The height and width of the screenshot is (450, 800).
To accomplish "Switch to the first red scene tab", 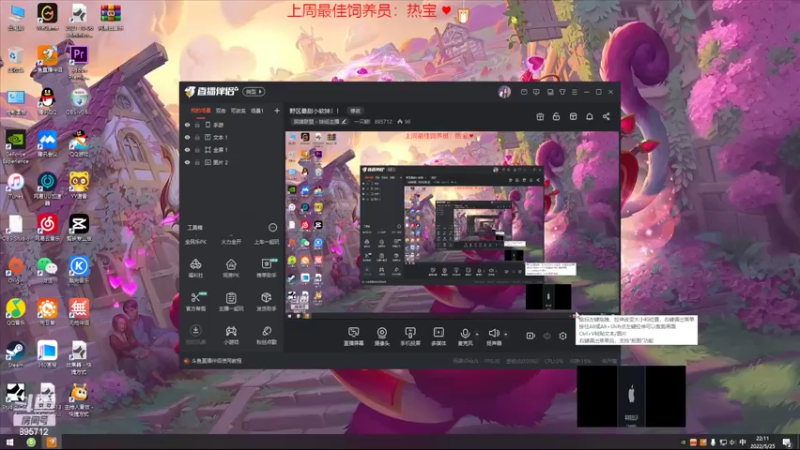I will tap(201, 111).
